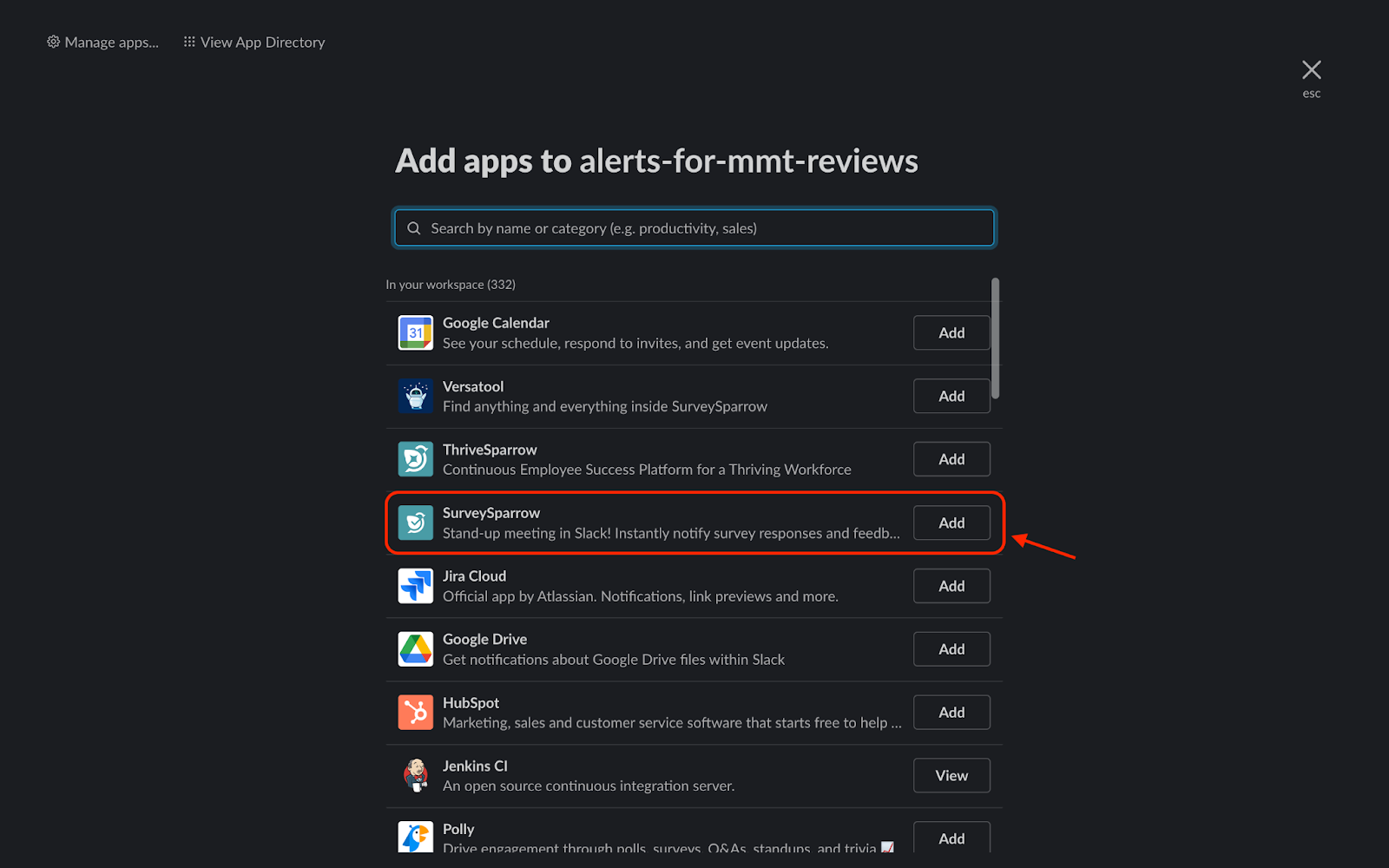Click the SurveySparrow app icon
Image resolution: width=1389 pixels, height=868 pixels.
415,523
